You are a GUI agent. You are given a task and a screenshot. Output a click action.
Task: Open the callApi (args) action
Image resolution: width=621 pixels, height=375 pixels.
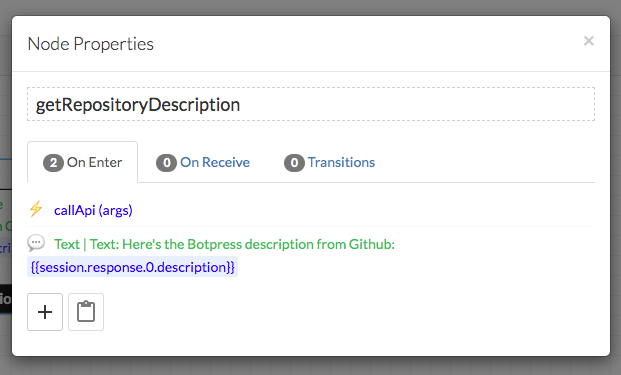(93, 210)
